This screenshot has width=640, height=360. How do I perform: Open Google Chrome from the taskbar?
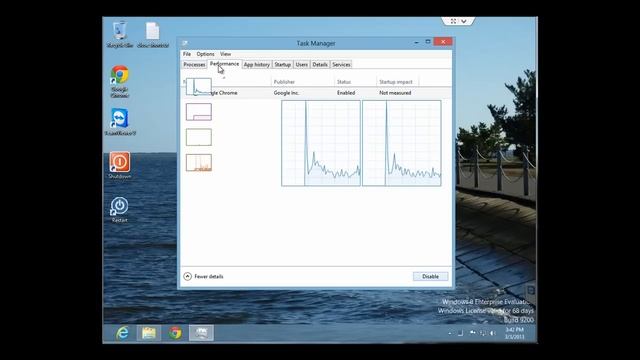pos(176,333)
